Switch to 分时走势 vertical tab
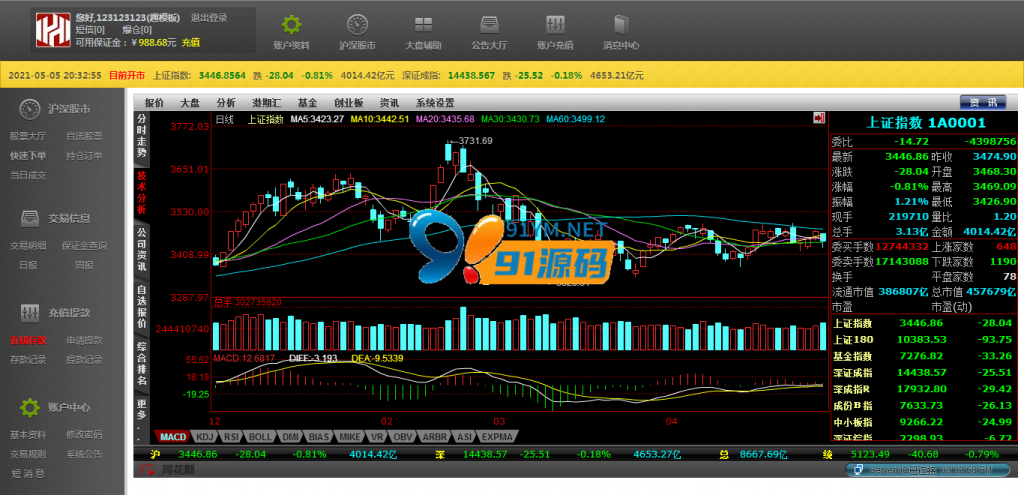1024x495 pixels. click(142, 136)
